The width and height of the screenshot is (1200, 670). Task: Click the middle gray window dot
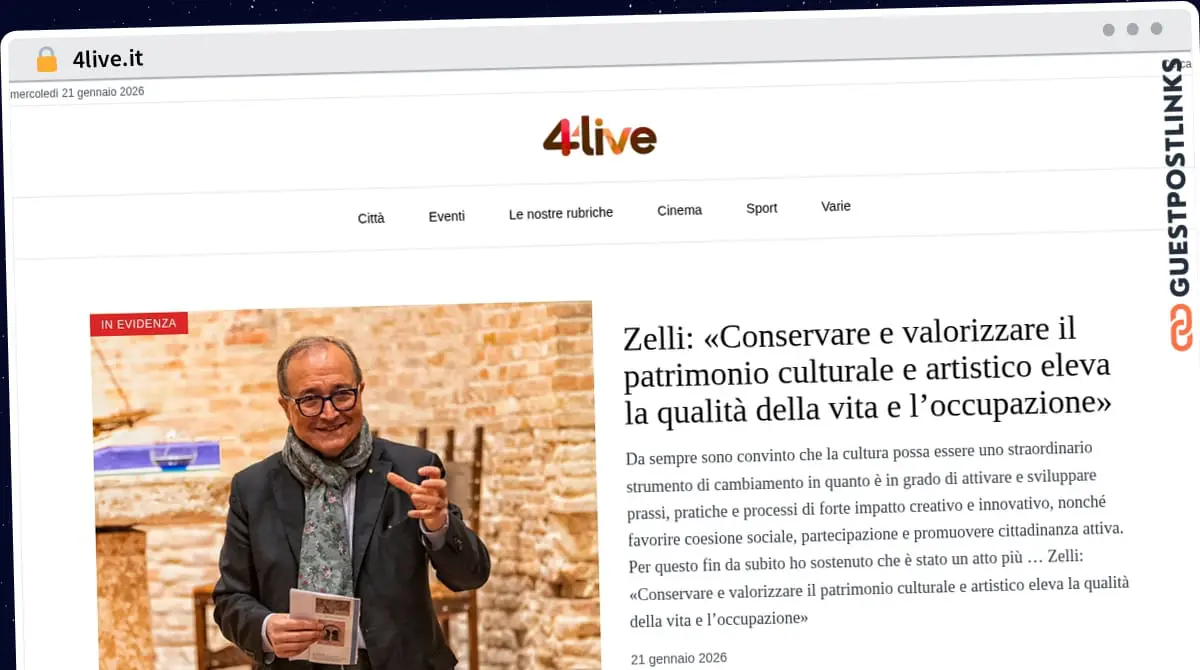coord(1132,30)
